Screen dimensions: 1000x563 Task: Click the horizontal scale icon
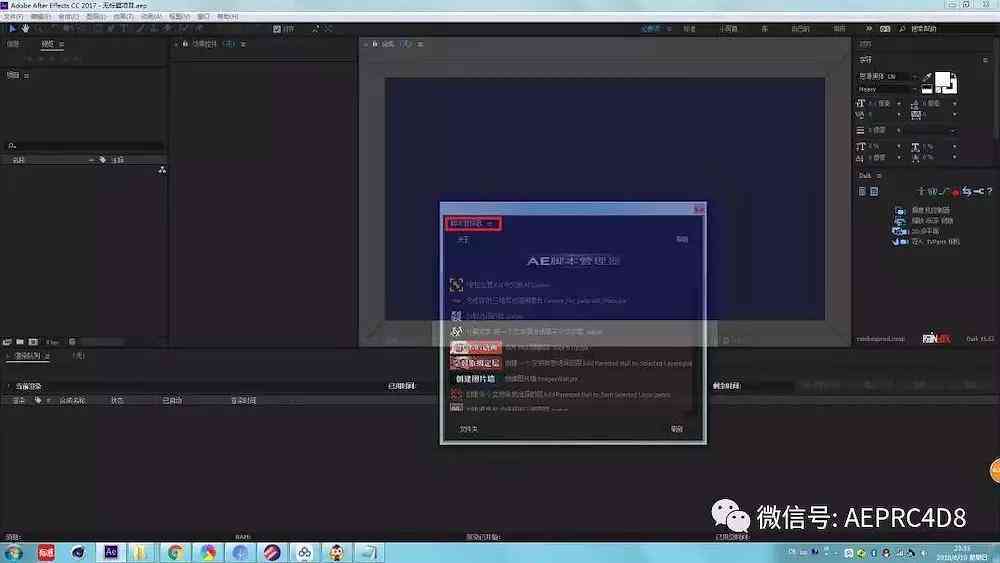click(916, 147)
